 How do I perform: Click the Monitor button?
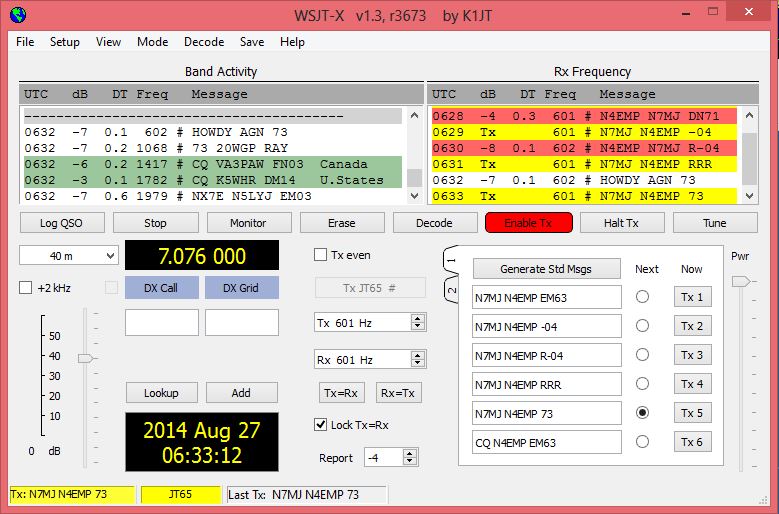pos(248,223)
